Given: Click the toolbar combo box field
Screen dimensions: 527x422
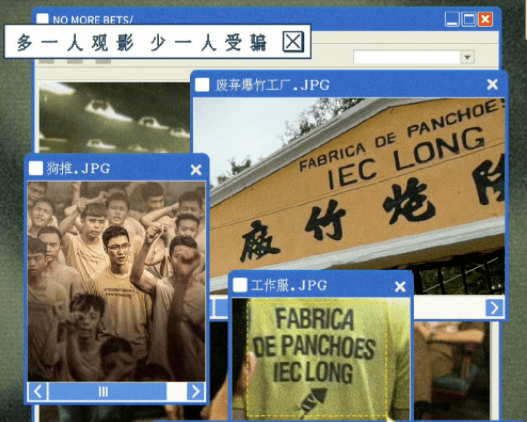Looking at the screenshot, I should 407,57.
